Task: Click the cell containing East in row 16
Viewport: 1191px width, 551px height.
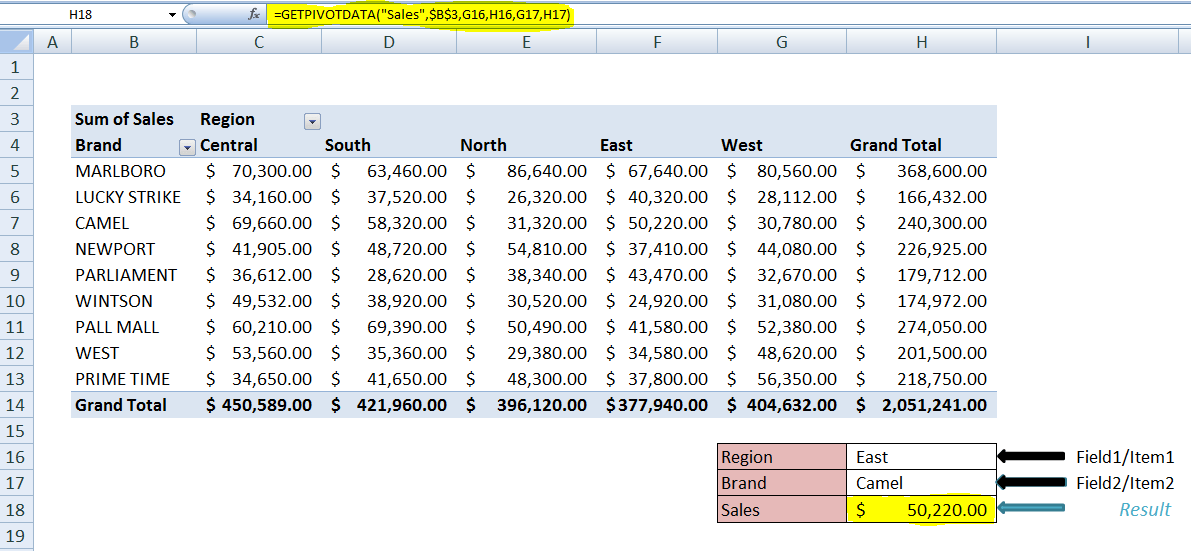Action: point(921,457)
